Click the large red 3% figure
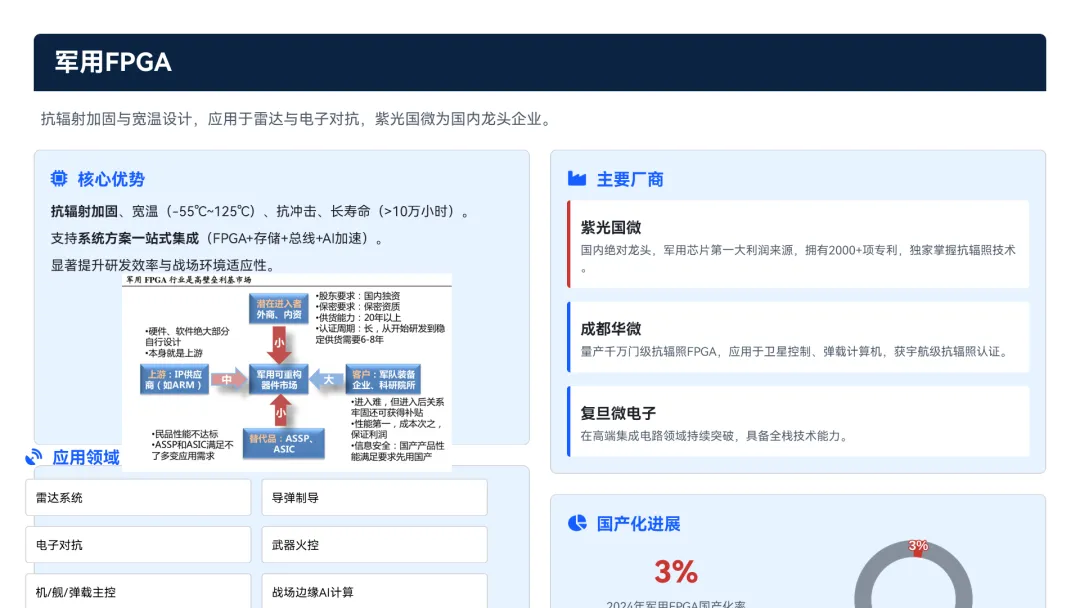Viewport: 1080px width, 608px height. point(676,572)
